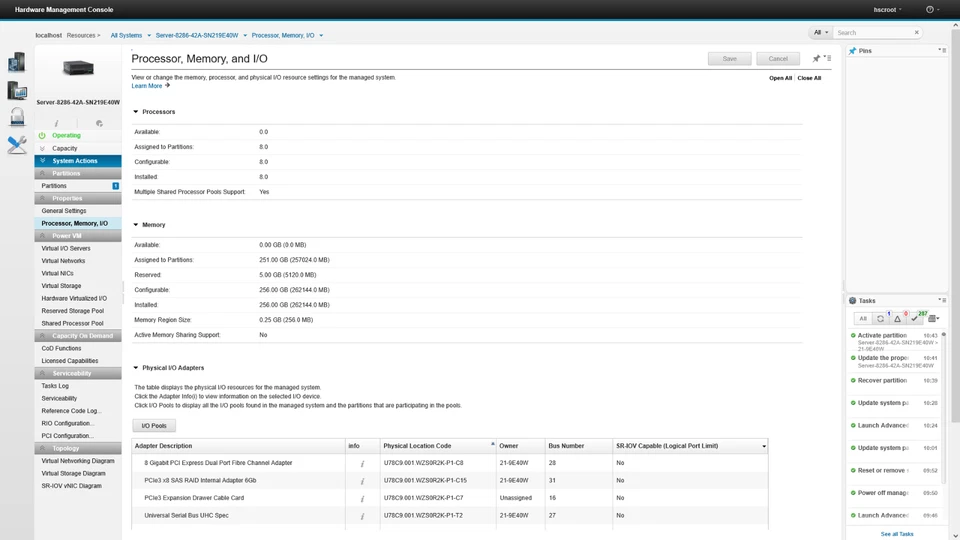Show in-progress tasks with refresh filter icon
The image size is (960, 540).
880,318
